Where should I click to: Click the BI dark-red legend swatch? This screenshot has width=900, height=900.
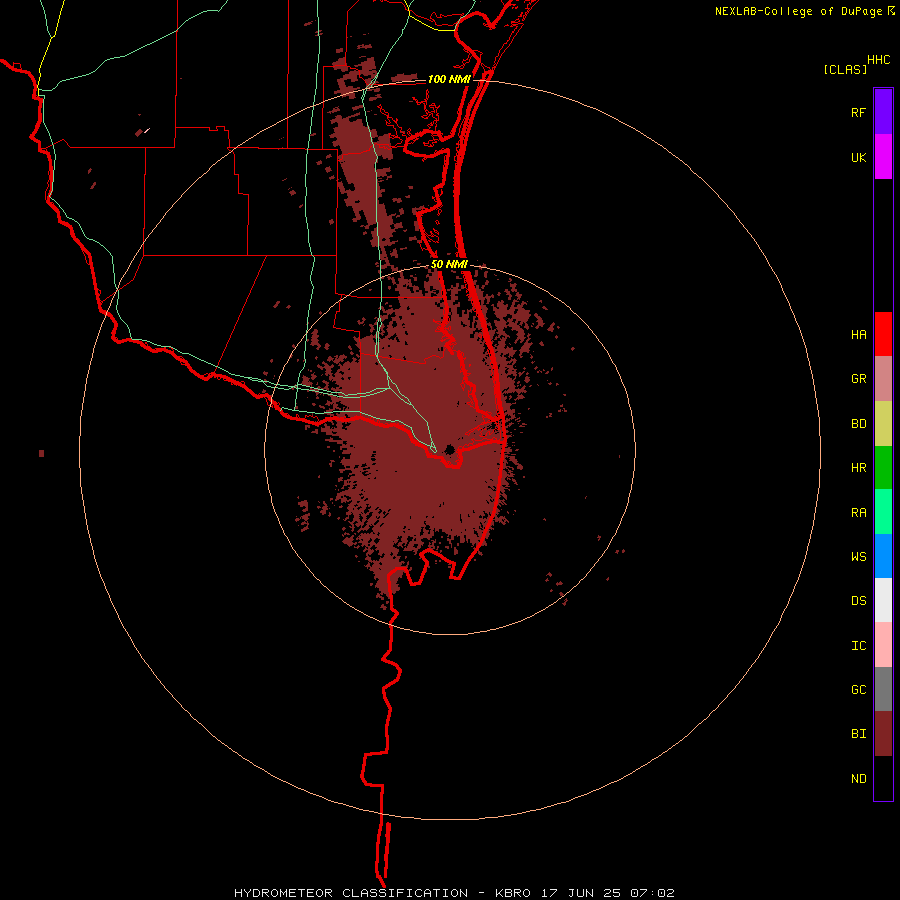[x=883, y=734]
